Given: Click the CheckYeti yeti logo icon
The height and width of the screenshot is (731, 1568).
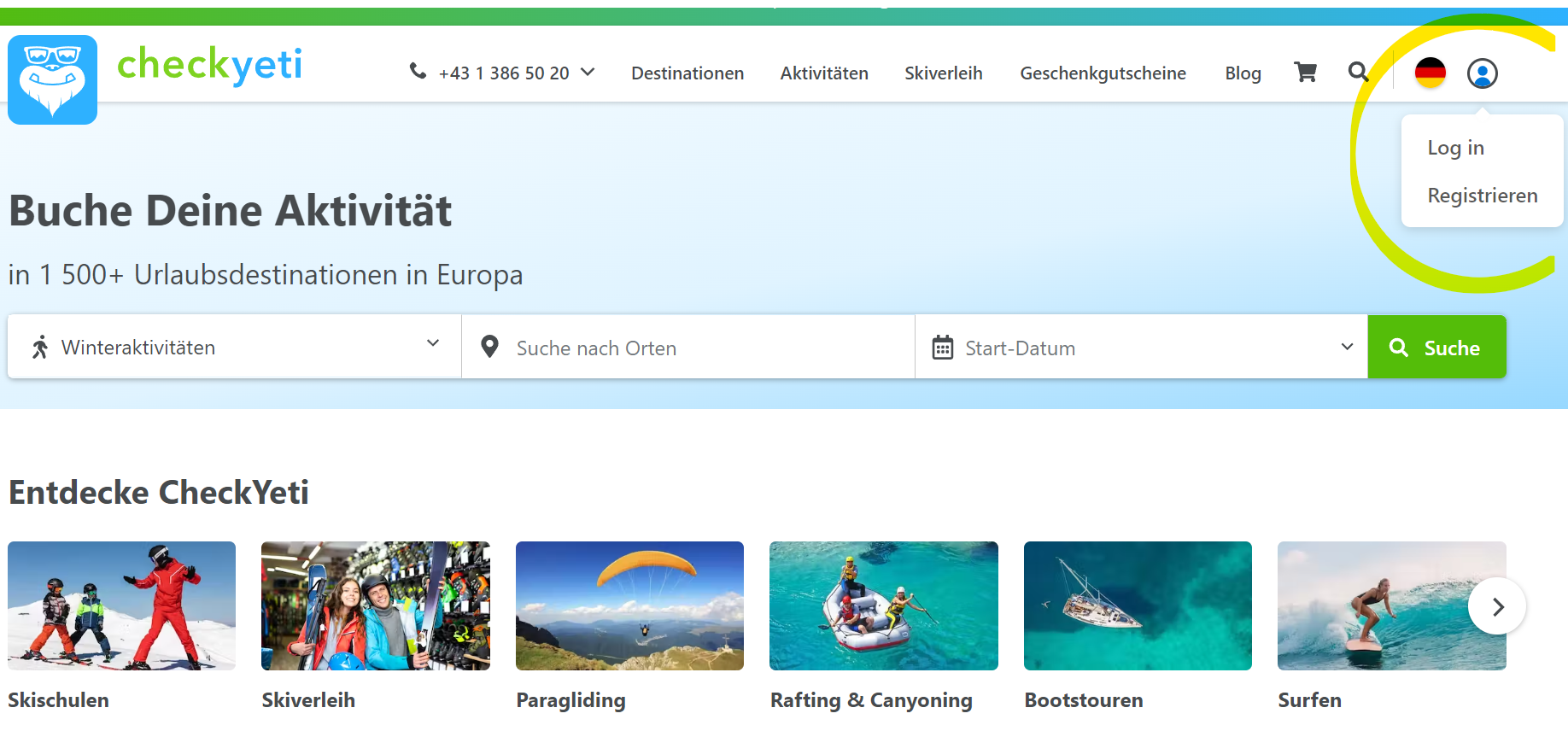Looking at the screenshot, I should [x=52, y=79].
